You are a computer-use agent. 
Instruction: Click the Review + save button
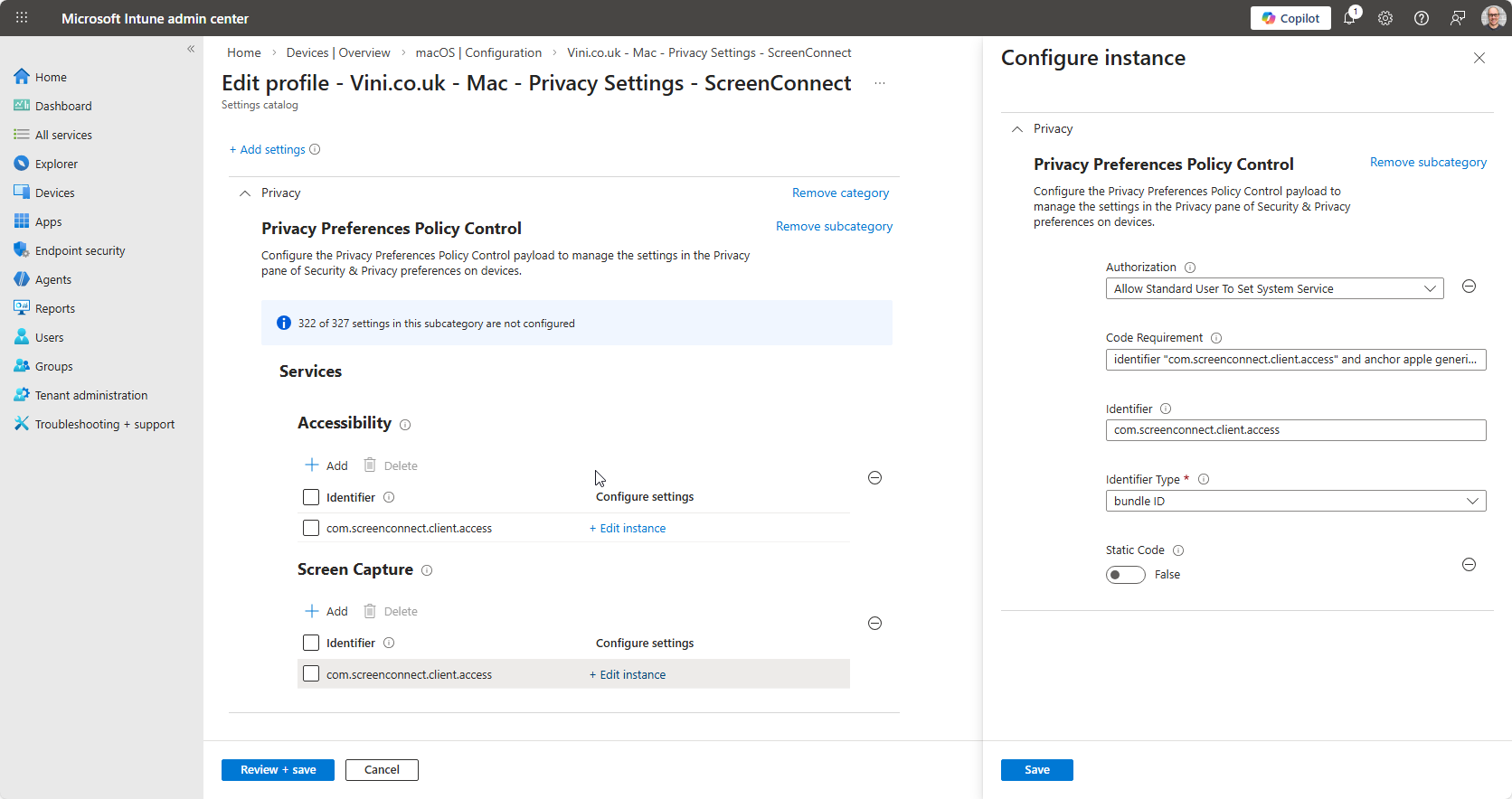point(278,770)
